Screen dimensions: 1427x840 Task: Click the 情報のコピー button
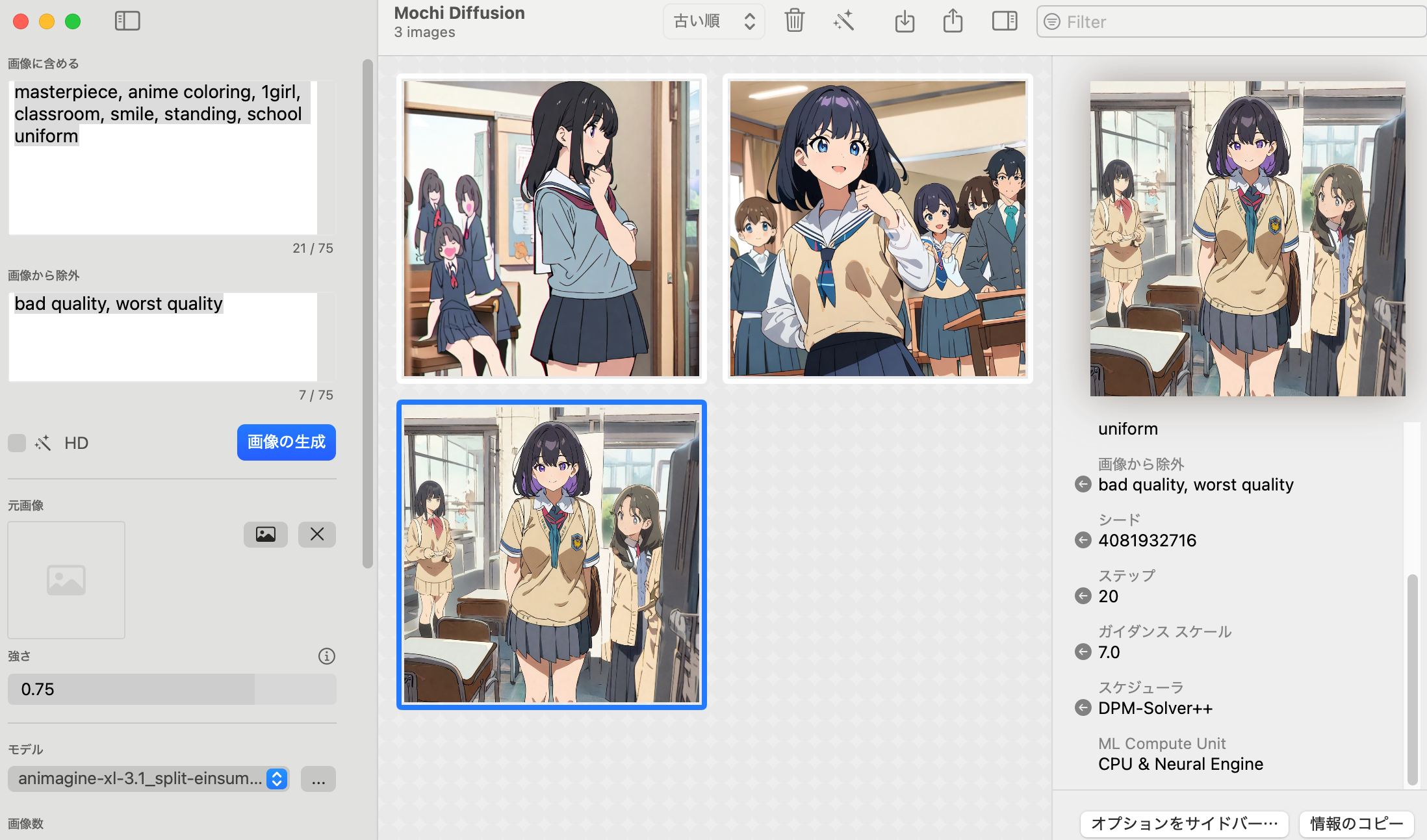1356,823
